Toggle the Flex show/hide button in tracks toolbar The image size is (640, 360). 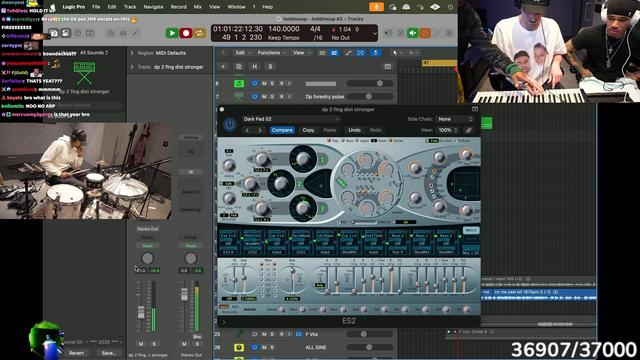(360, 53)
